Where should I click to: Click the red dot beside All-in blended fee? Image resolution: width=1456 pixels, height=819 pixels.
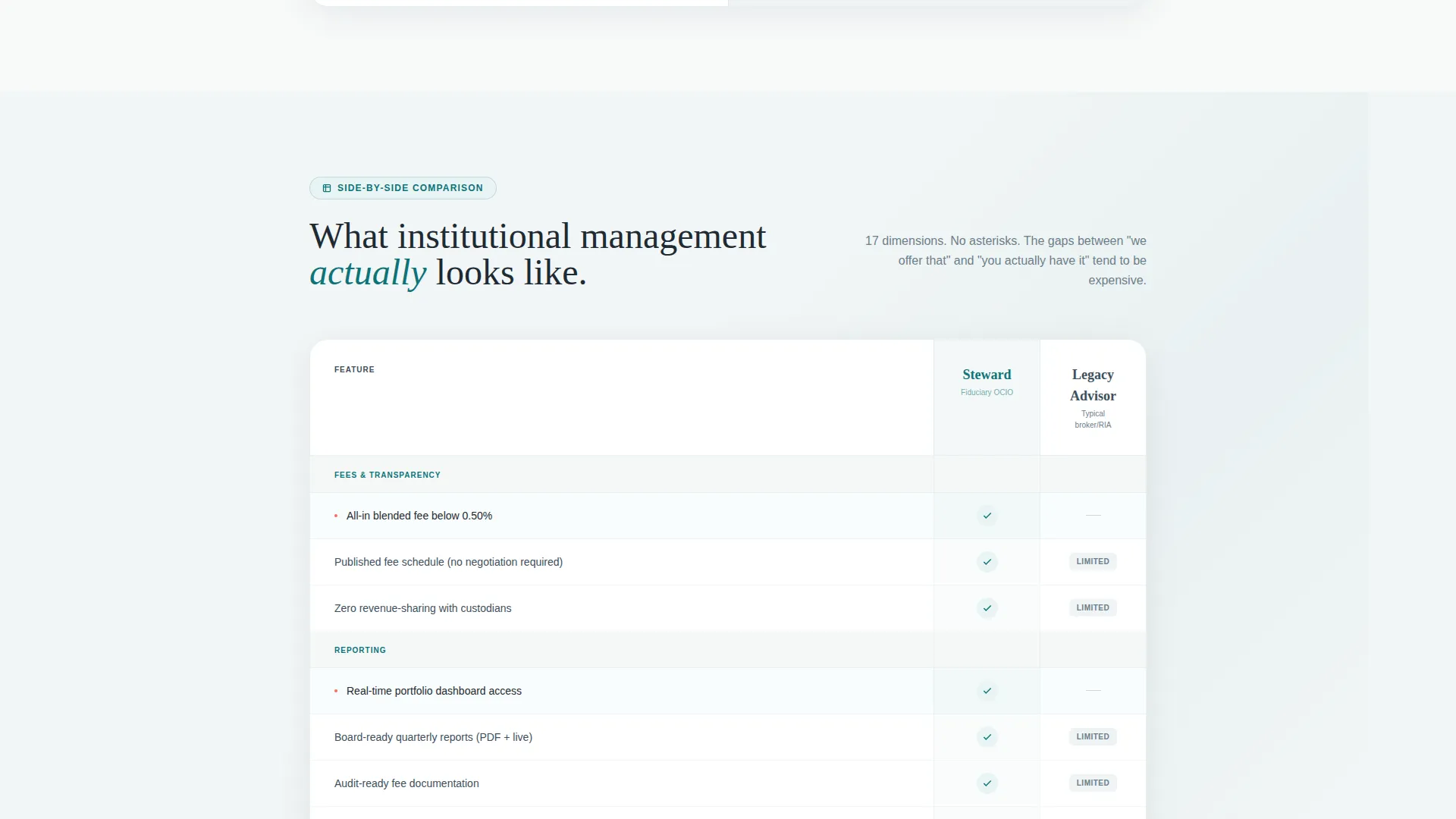[336, 516]
